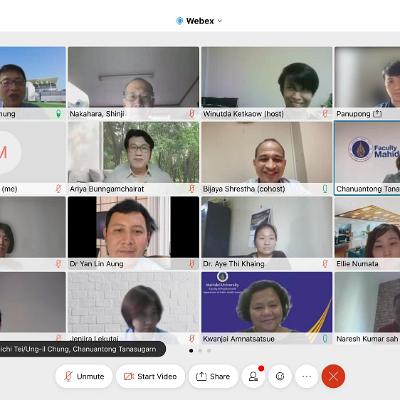The image size is (400, 400).
Task: Click the Dr. Aye Thi Khaing name label
Action: (234, 264)
